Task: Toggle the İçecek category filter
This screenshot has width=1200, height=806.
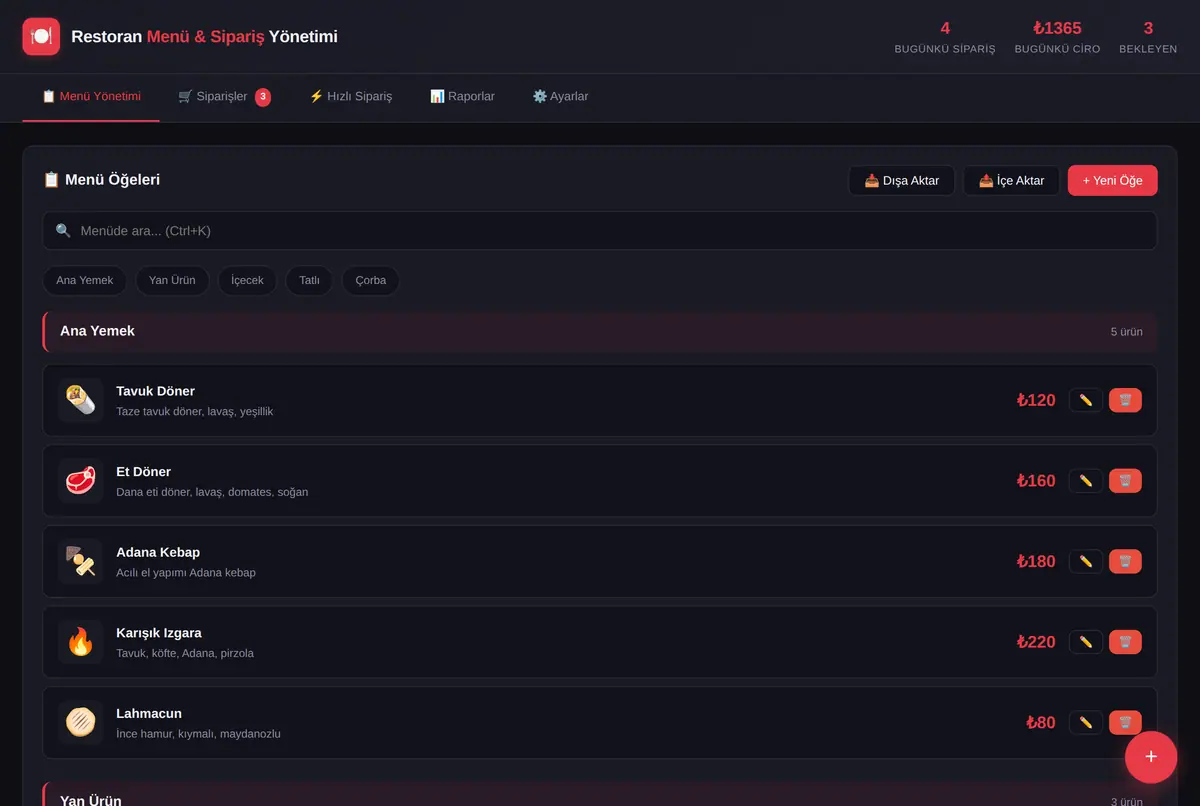Action: click(247, 280)
